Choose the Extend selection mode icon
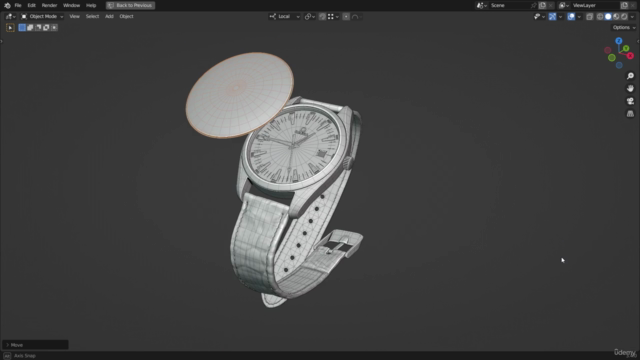The image size is (640, 360). point(30,27)
